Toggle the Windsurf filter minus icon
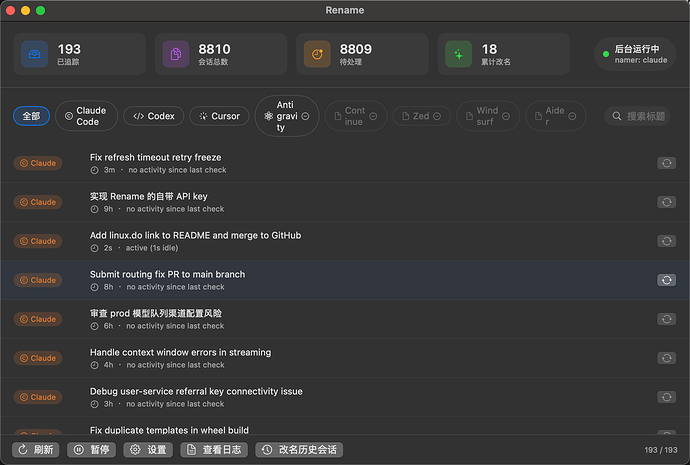 point(506,116)
